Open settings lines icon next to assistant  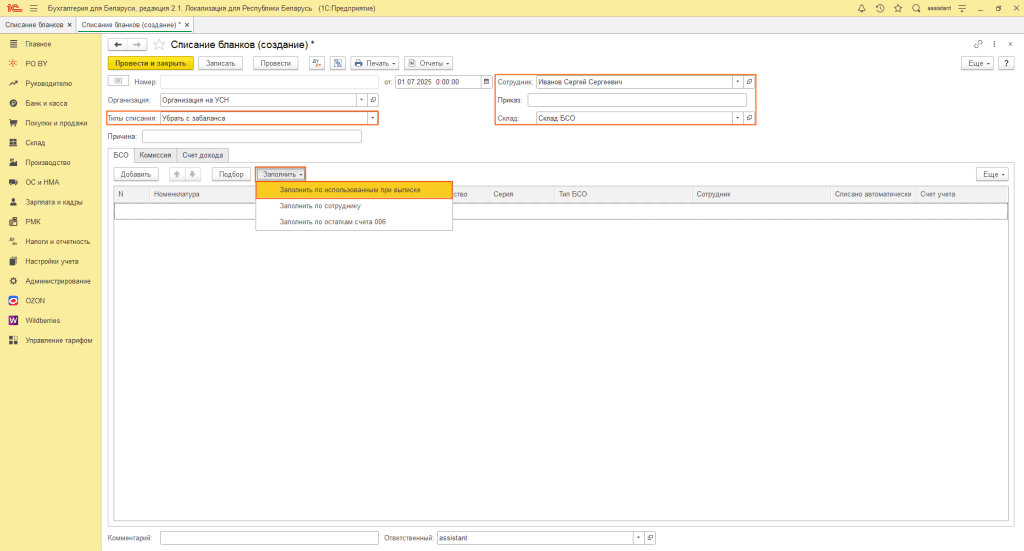(x=962, y=8)
